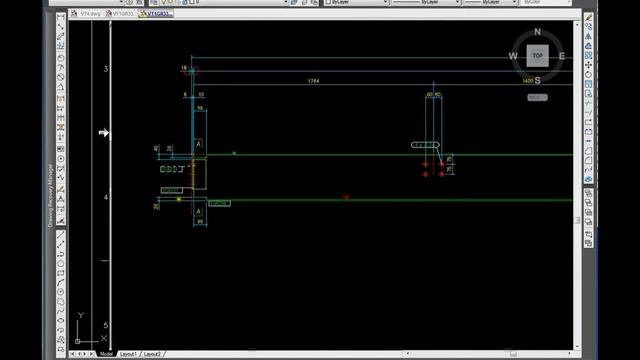640x360 pixels.
Task: Click the horizontal scrollbar right arrow
Action: (569, 353)
